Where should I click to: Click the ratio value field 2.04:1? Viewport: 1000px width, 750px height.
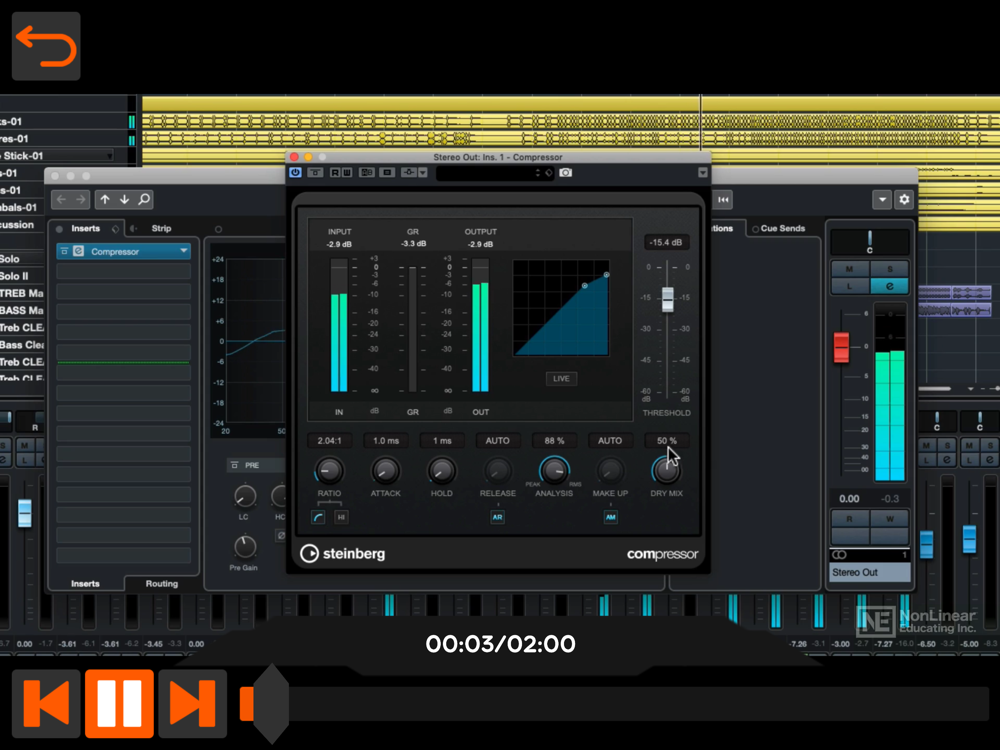[329, 441]
